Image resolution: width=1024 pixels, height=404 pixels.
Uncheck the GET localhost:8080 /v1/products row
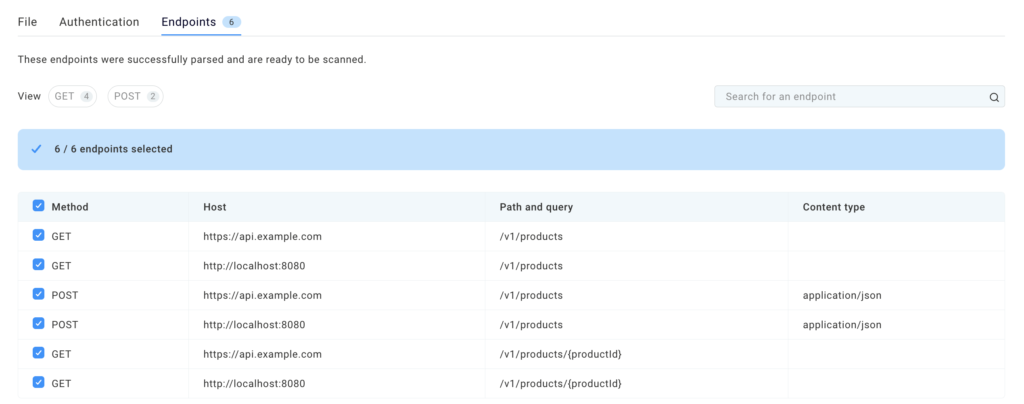pos(38,265)
